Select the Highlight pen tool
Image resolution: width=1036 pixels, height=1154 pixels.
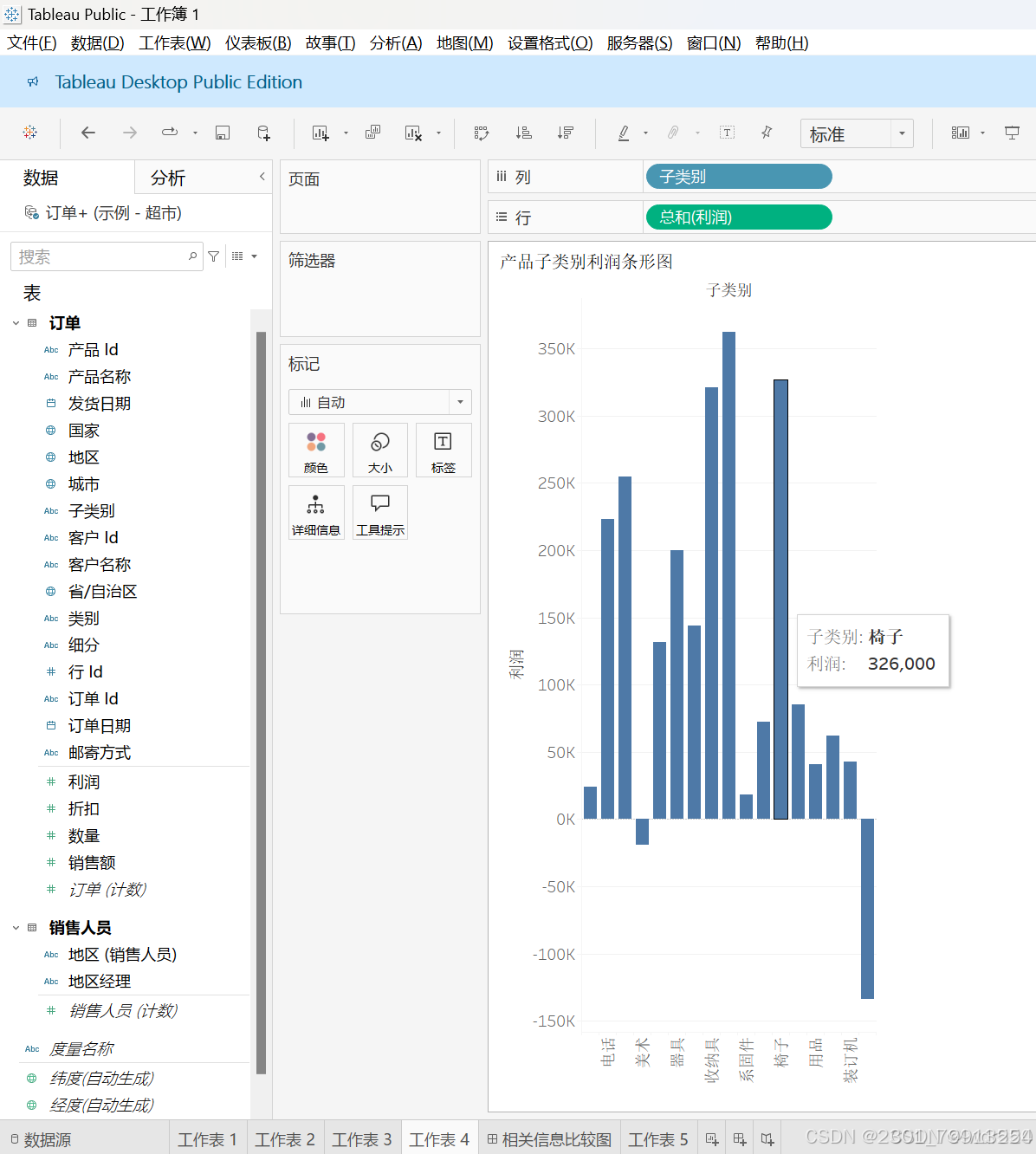(x=623, y=133)
